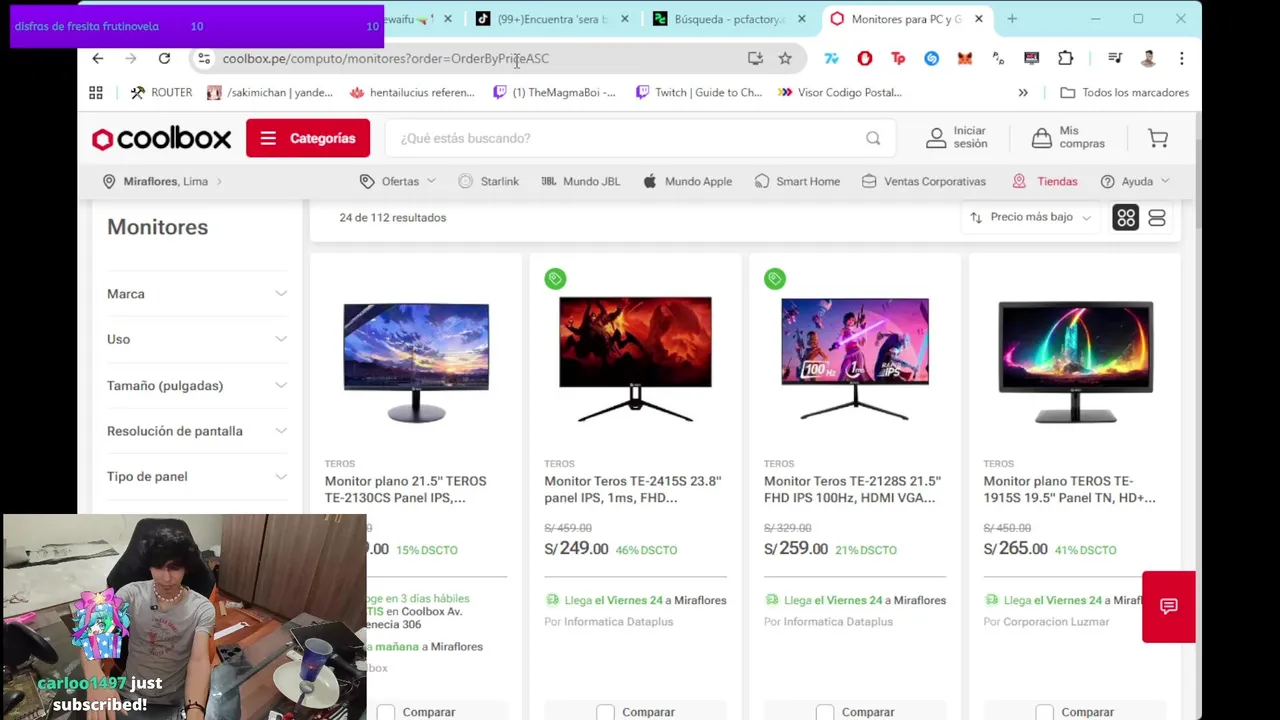Open ROUTER bookmark

(161, 92)
